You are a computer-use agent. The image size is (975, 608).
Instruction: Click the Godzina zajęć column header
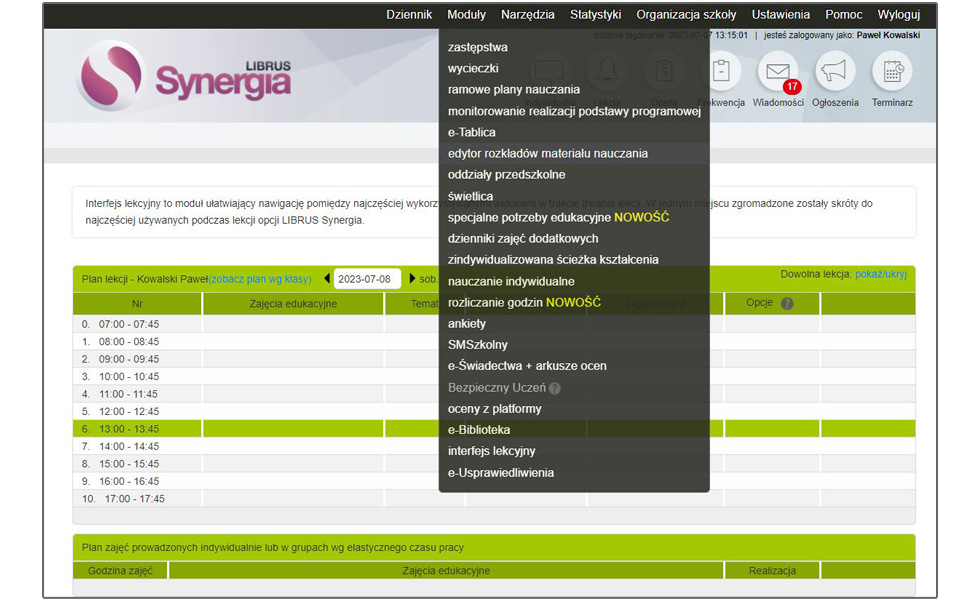pos(120,570)
